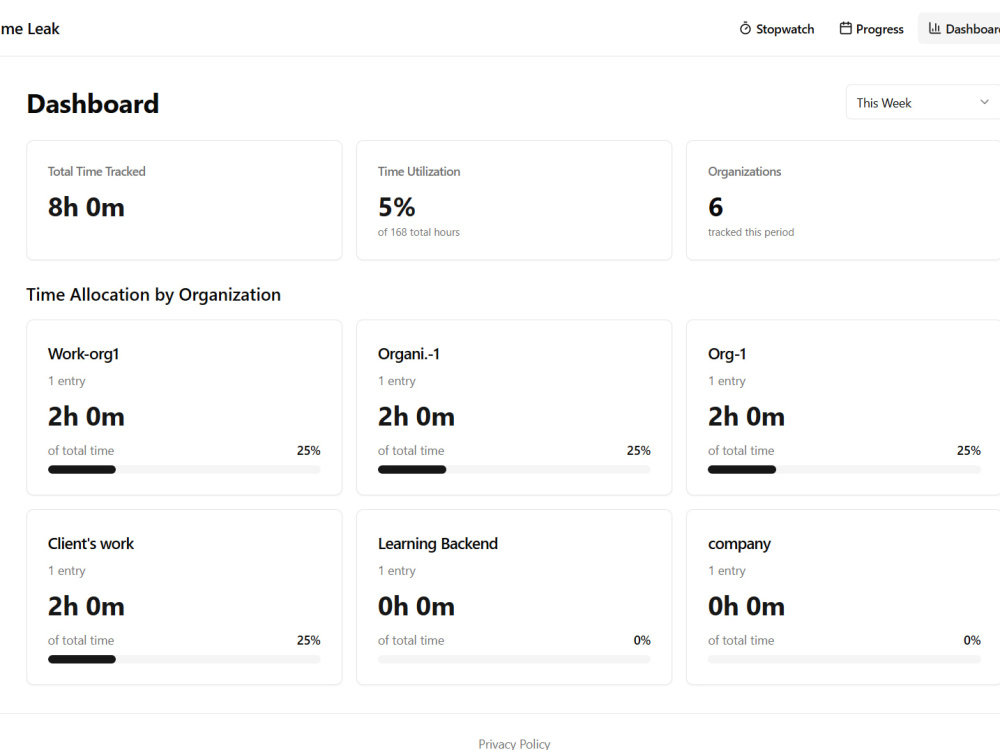
Task: Click the Organizations card label
Action: [744, 172]
